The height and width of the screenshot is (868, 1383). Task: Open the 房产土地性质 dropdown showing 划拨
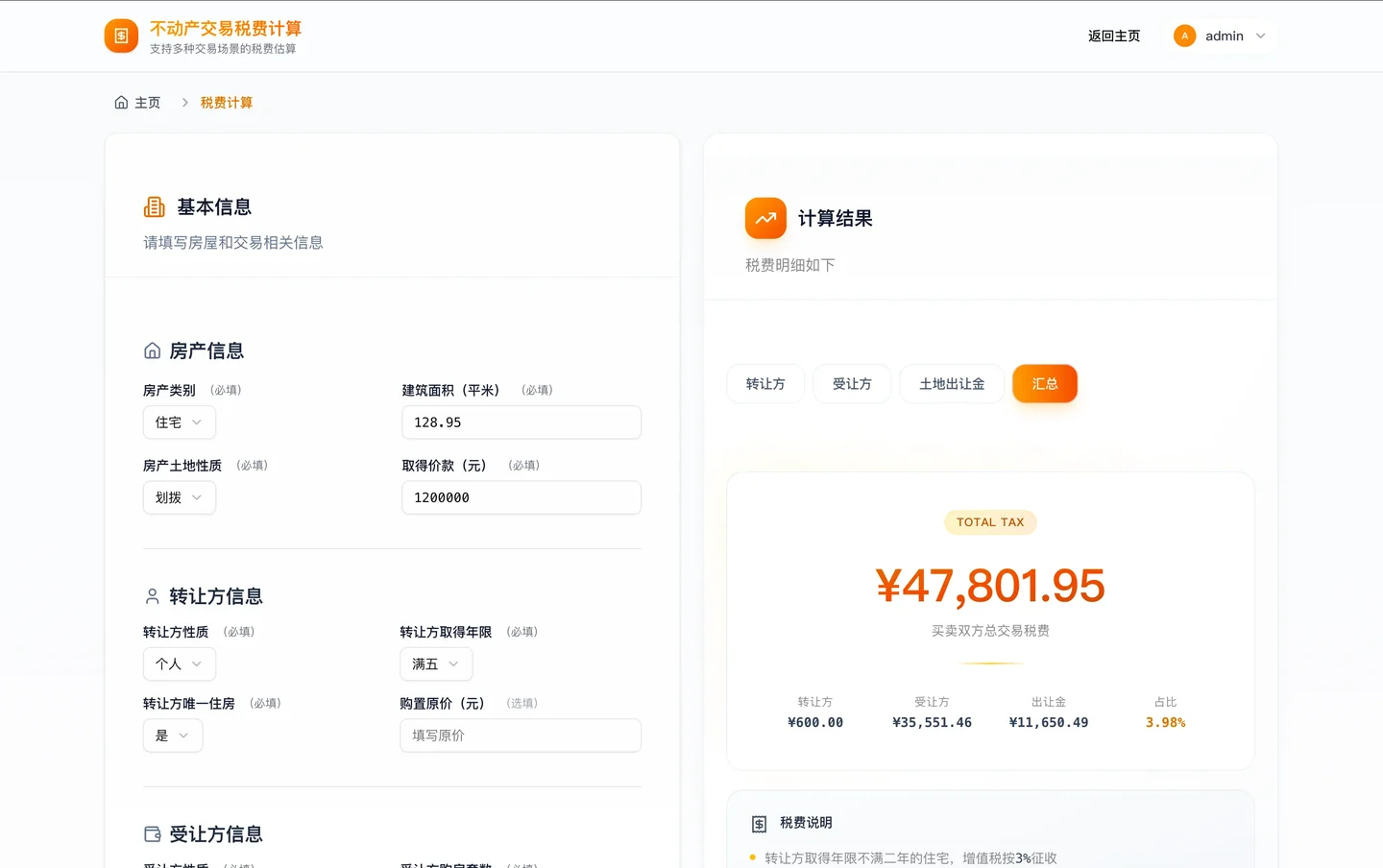179,497
